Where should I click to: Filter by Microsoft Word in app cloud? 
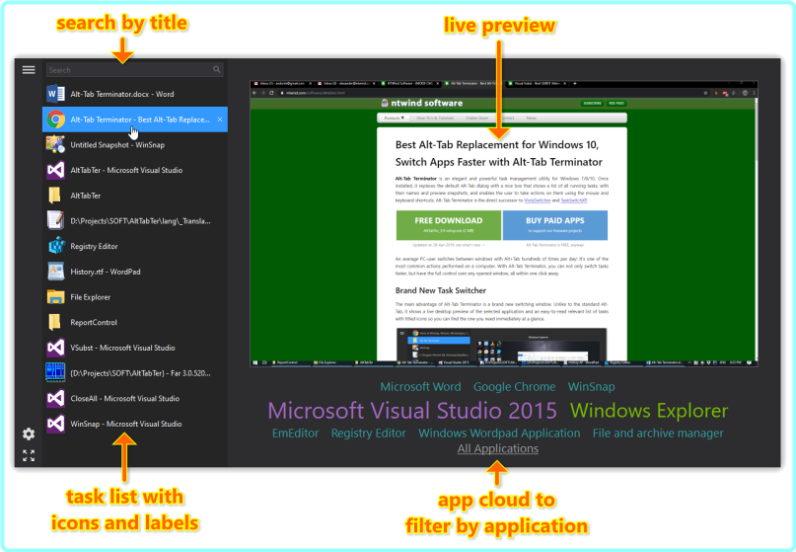[x=420, y=386]
